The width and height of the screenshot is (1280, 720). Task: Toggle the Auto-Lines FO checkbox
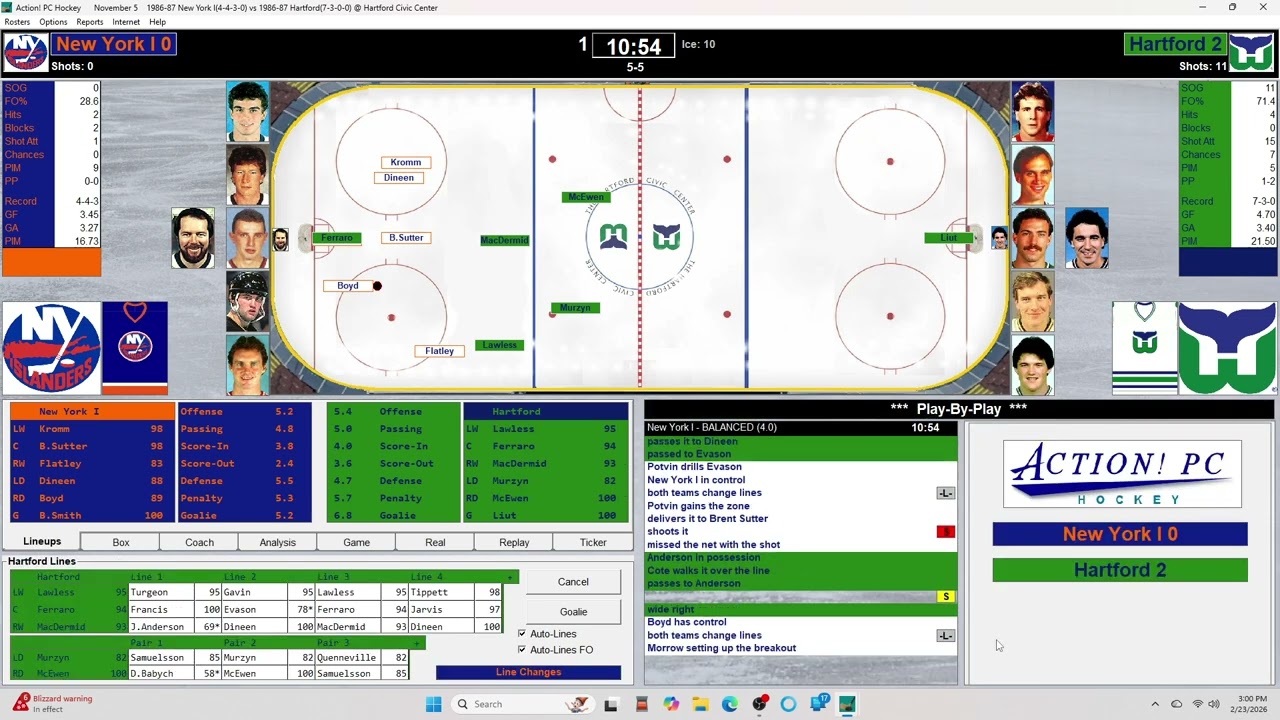point(521,650)
